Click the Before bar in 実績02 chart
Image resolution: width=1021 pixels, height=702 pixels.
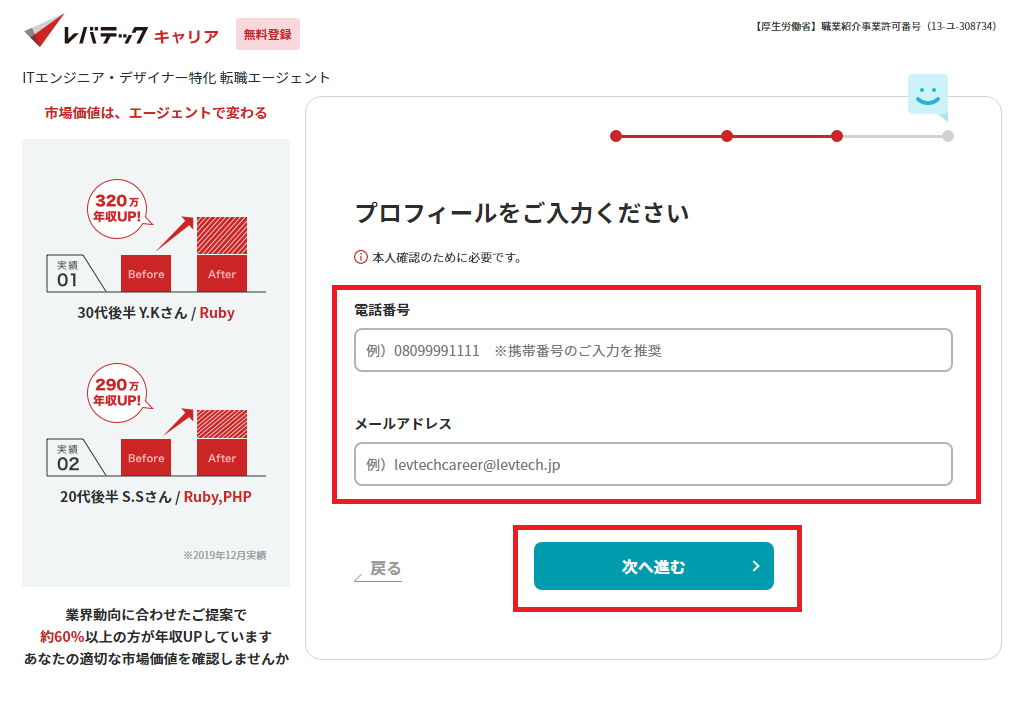click(x=146, y=458)
